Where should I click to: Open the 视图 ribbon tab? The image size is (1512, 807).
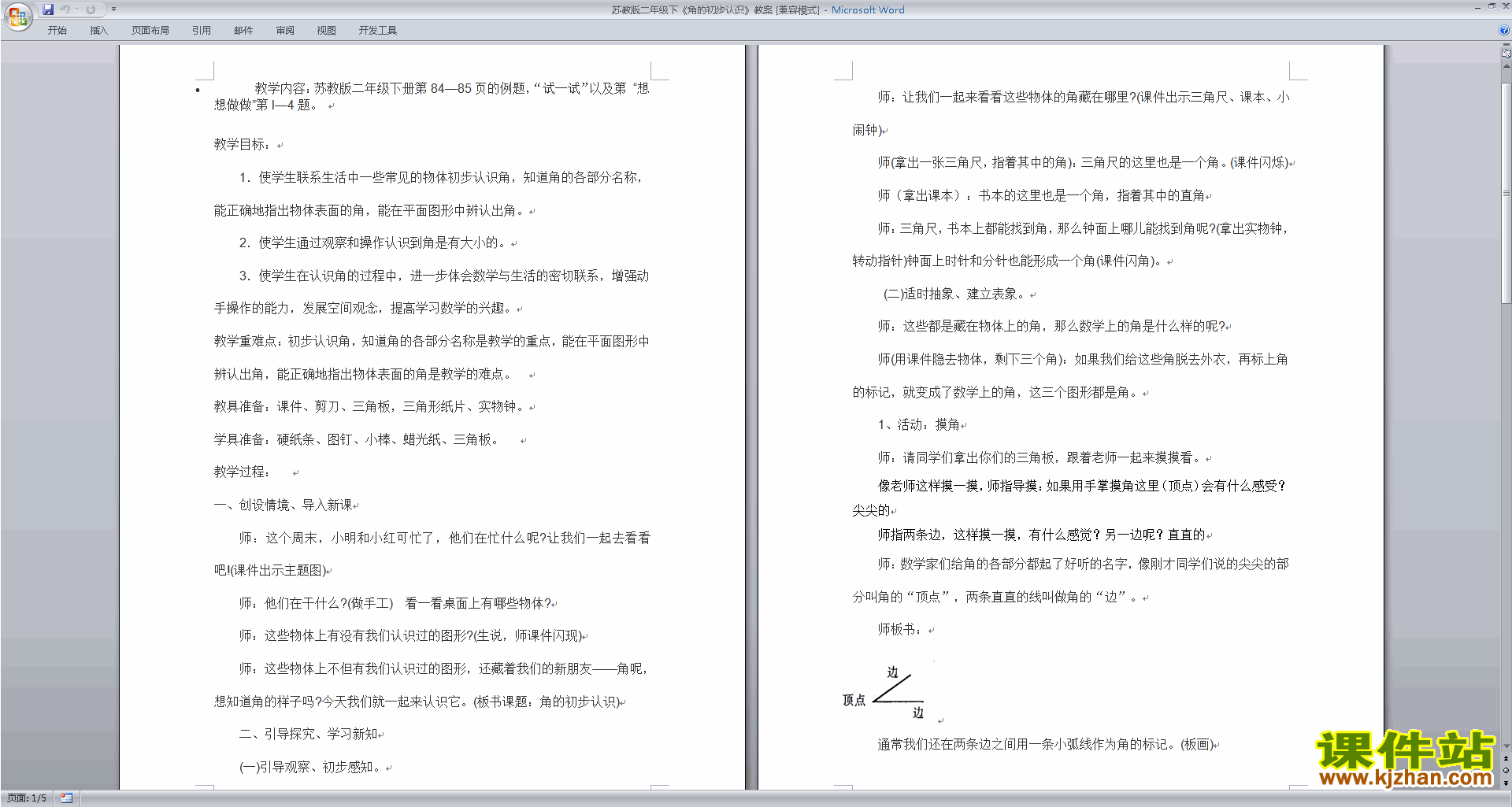[x=327, y=31]
